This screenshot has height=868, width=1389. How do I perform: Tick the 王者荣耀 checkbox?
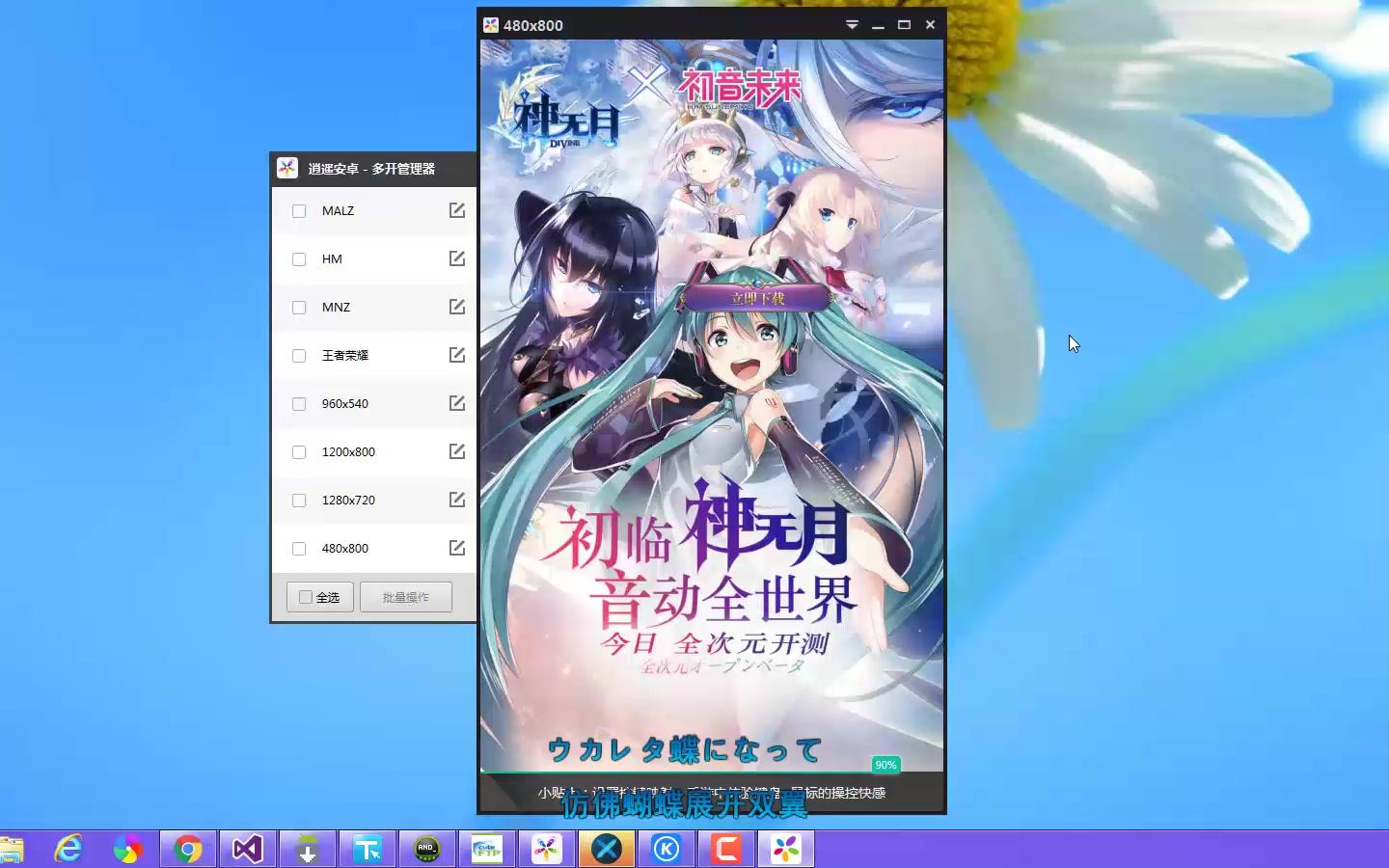point(299,356)
